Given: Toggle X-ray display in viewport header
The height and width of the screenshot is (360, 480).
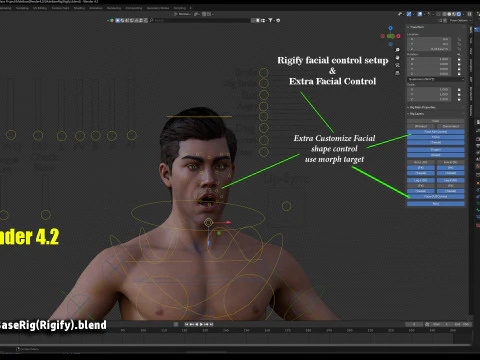Looking at the screenshot, I should pos(438,14).
